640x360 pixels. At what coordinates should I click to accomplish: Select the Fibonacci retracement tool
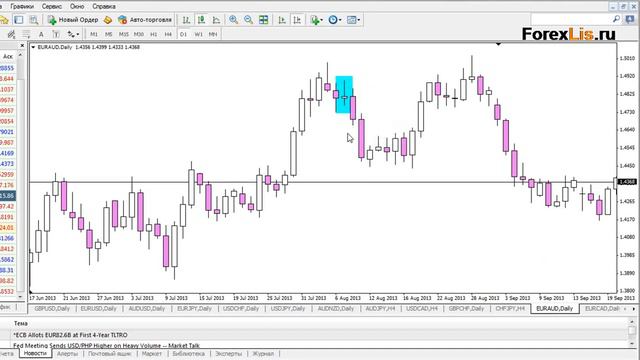(x=26, y=34)
